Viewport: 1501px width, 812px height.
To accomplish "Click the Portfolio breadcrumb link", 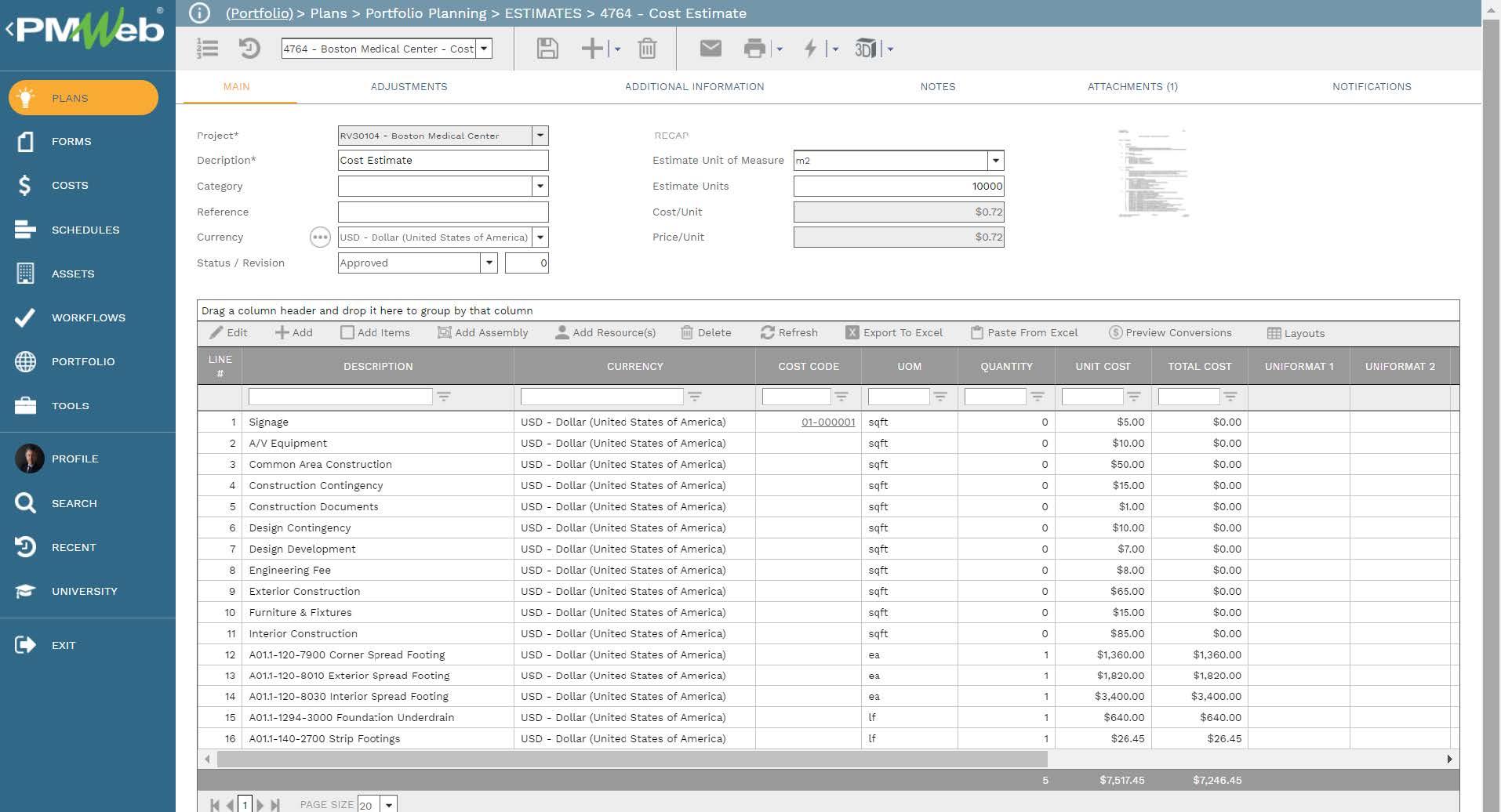I will (x=259, y=13).
